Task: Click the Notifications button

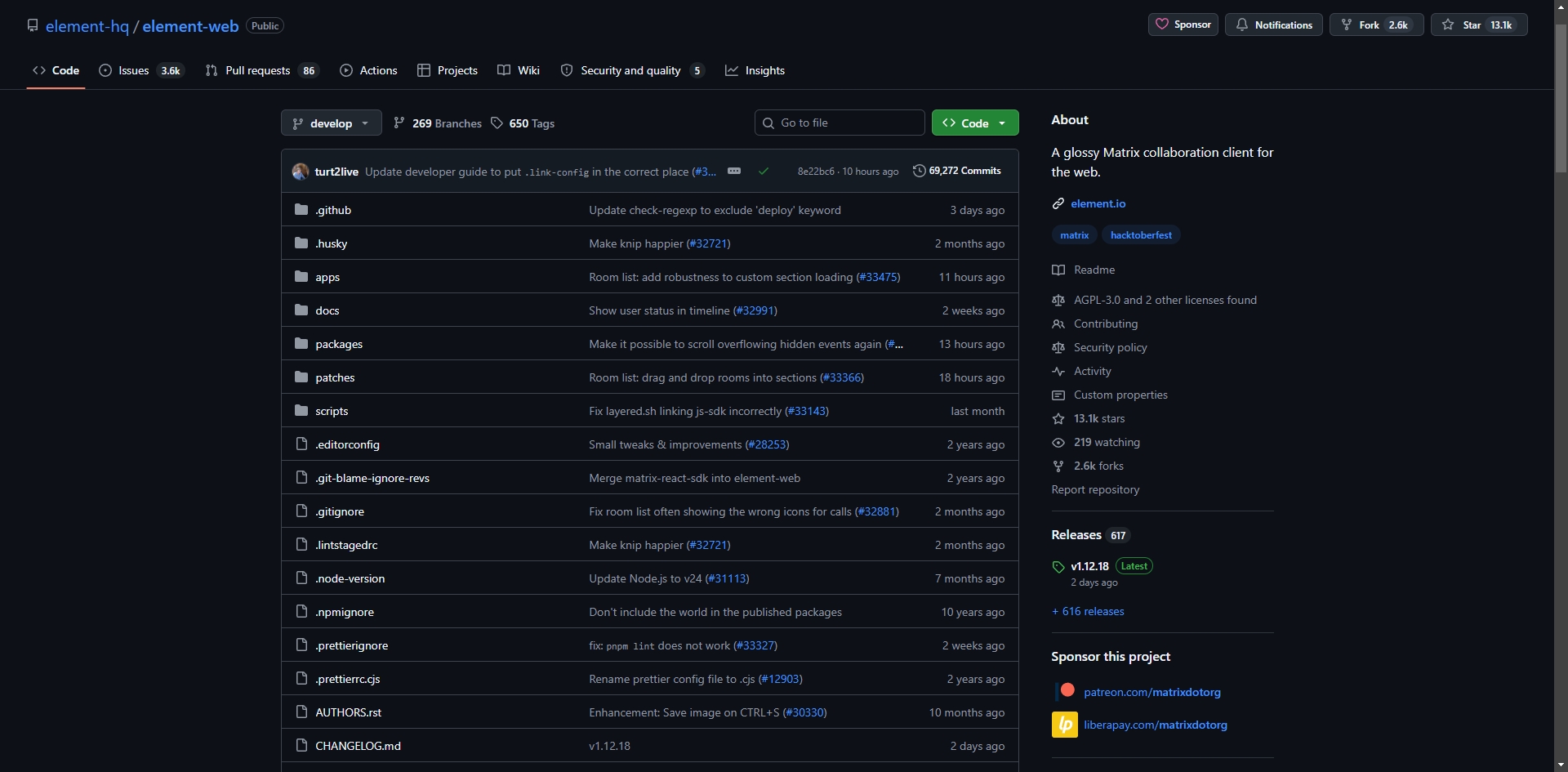Action: click(x=1274, y=25)
